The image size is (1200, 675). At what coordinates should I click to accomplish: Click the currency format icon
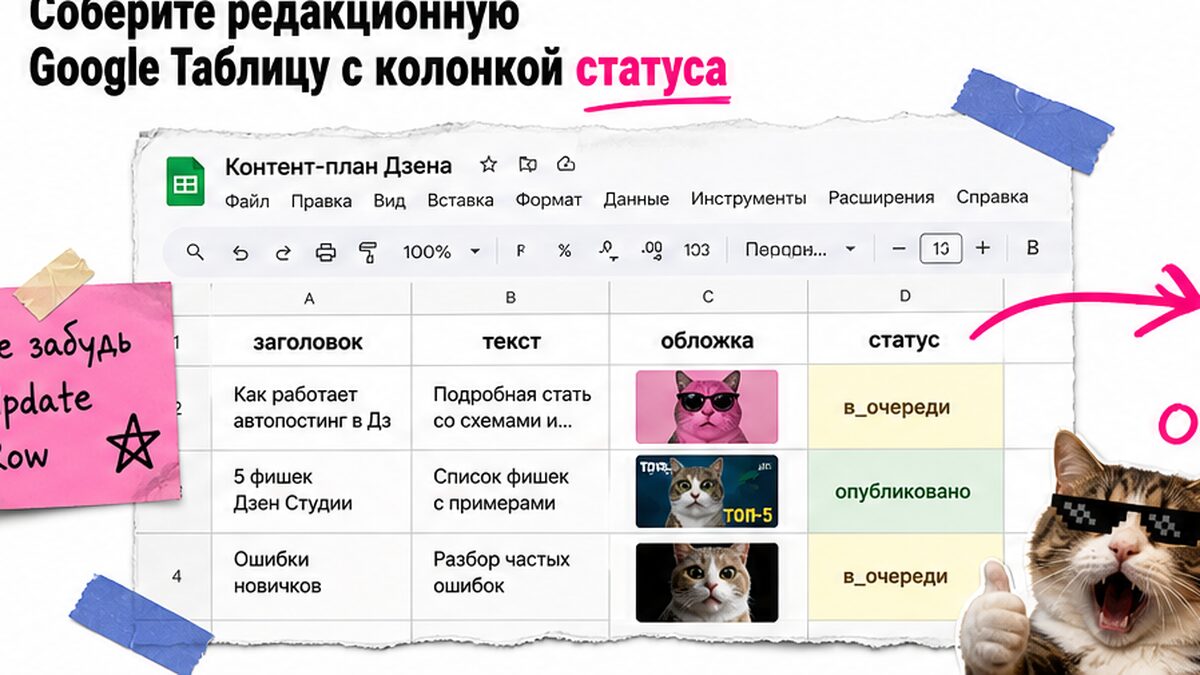[x=520, y=251]
